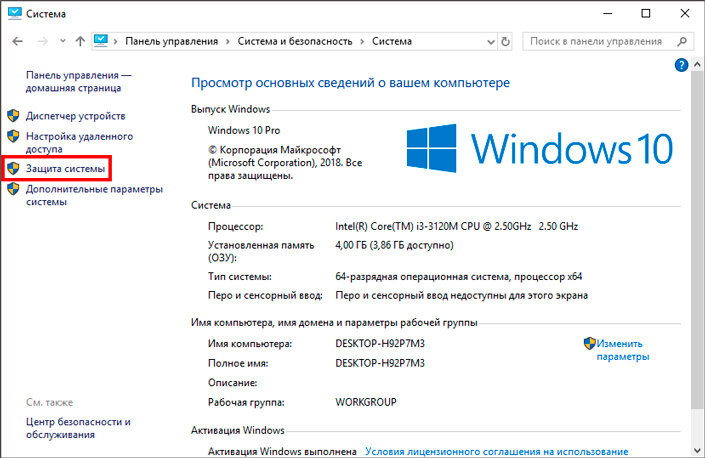Open the license agreement terms link
The image size is (705, 458).
click(x=496, y=451)
